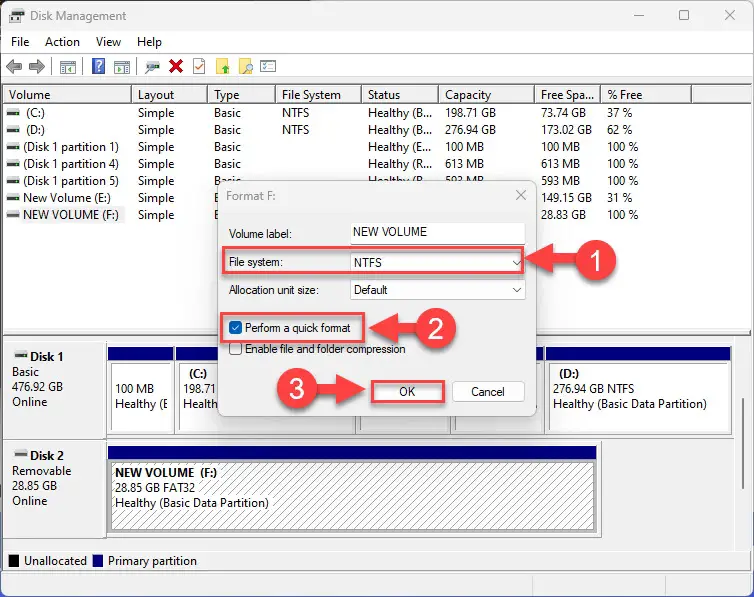Open the Action menu
754x597 pixels.
pyautogui.click(x=62, y=42)
